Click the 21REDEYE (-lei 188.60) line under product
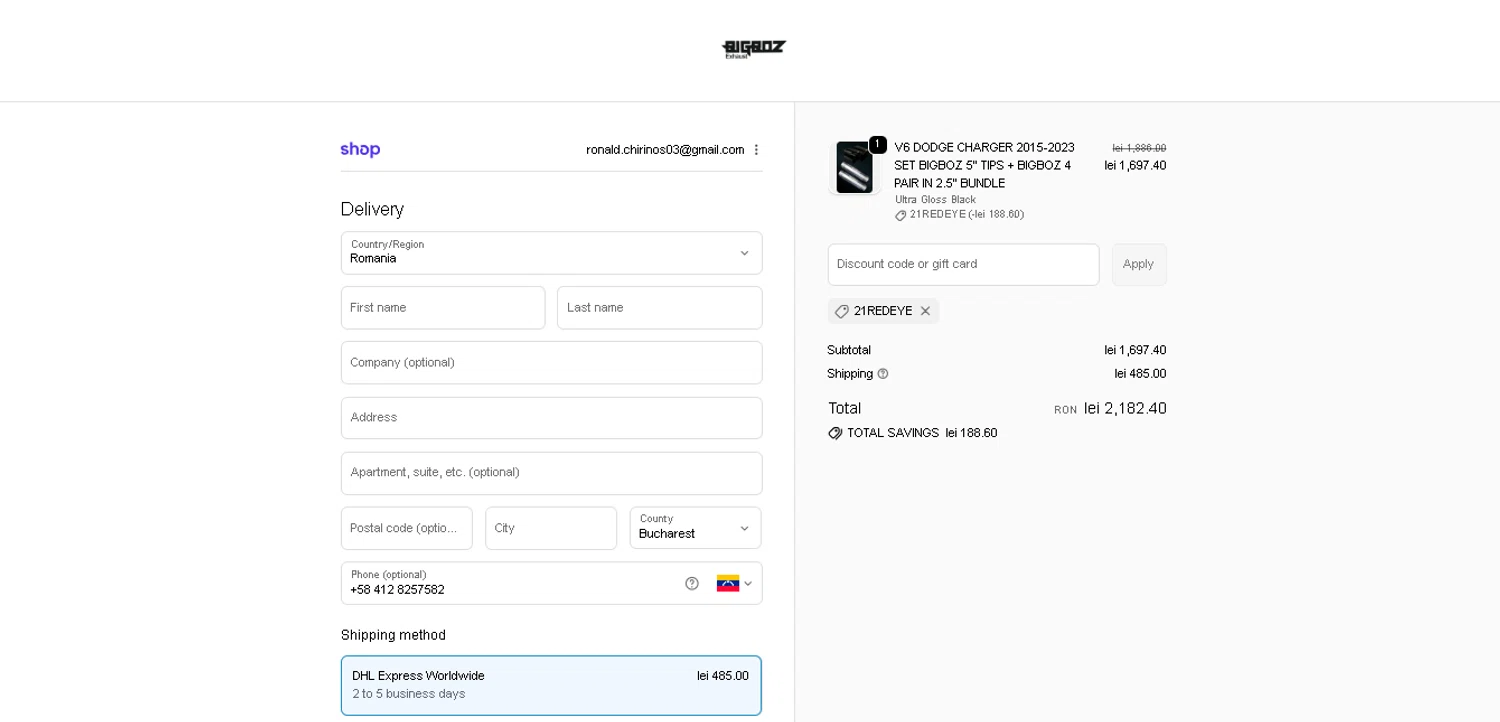This screenshot has width=1500, height=722. (960, 215)
